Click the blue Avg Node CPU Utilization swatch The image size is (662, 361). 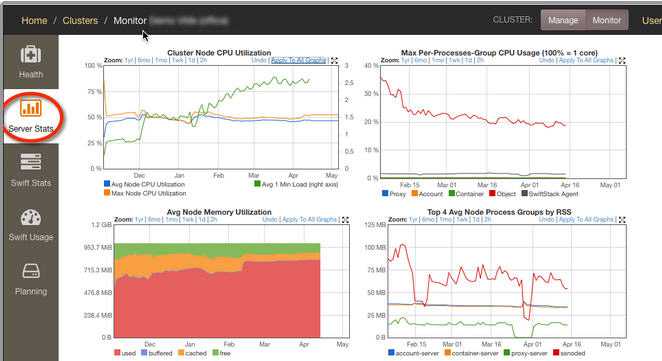107,184
